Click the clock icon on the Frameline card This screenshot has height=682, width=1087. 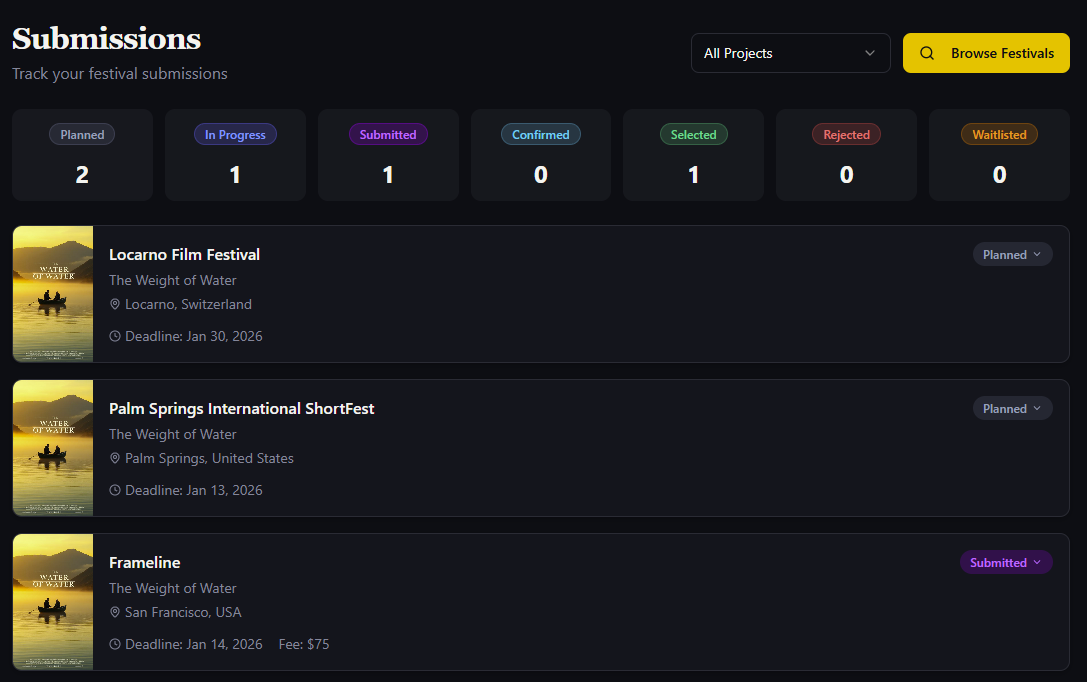point(114,644)
